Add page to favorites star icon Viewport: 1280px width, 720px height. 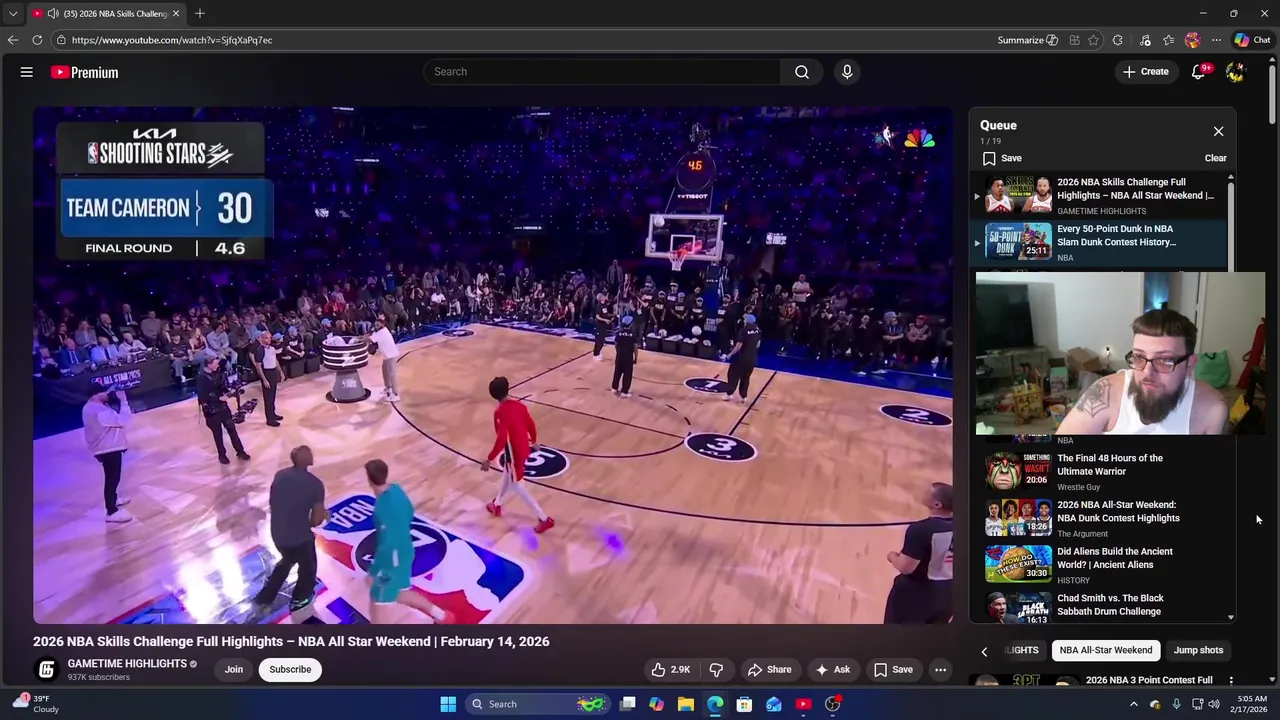(x=1093, y=40)
